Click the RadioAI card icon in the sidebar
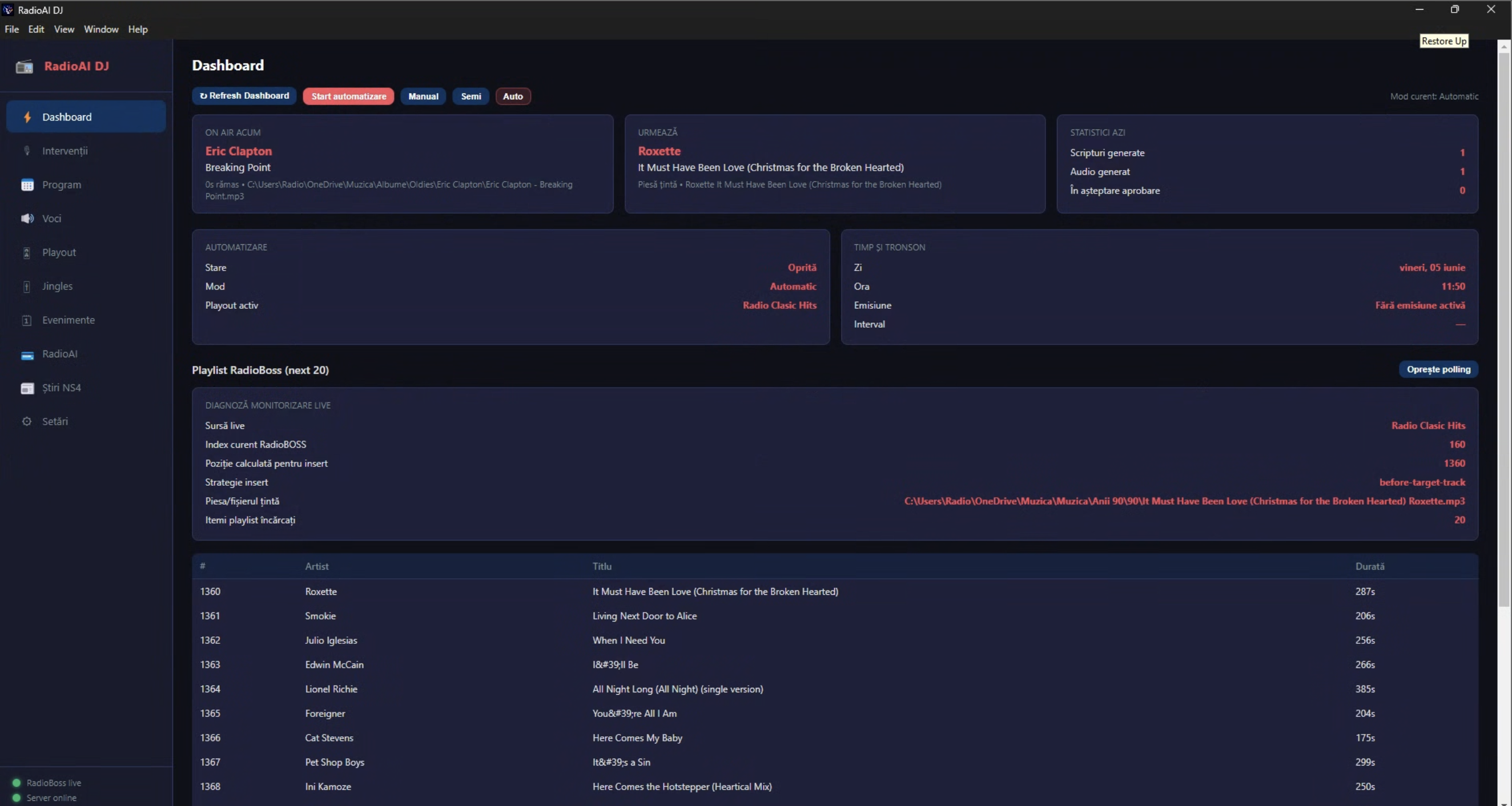The height and width of the screenshot is (806, 1512). [x=27, y=354]
